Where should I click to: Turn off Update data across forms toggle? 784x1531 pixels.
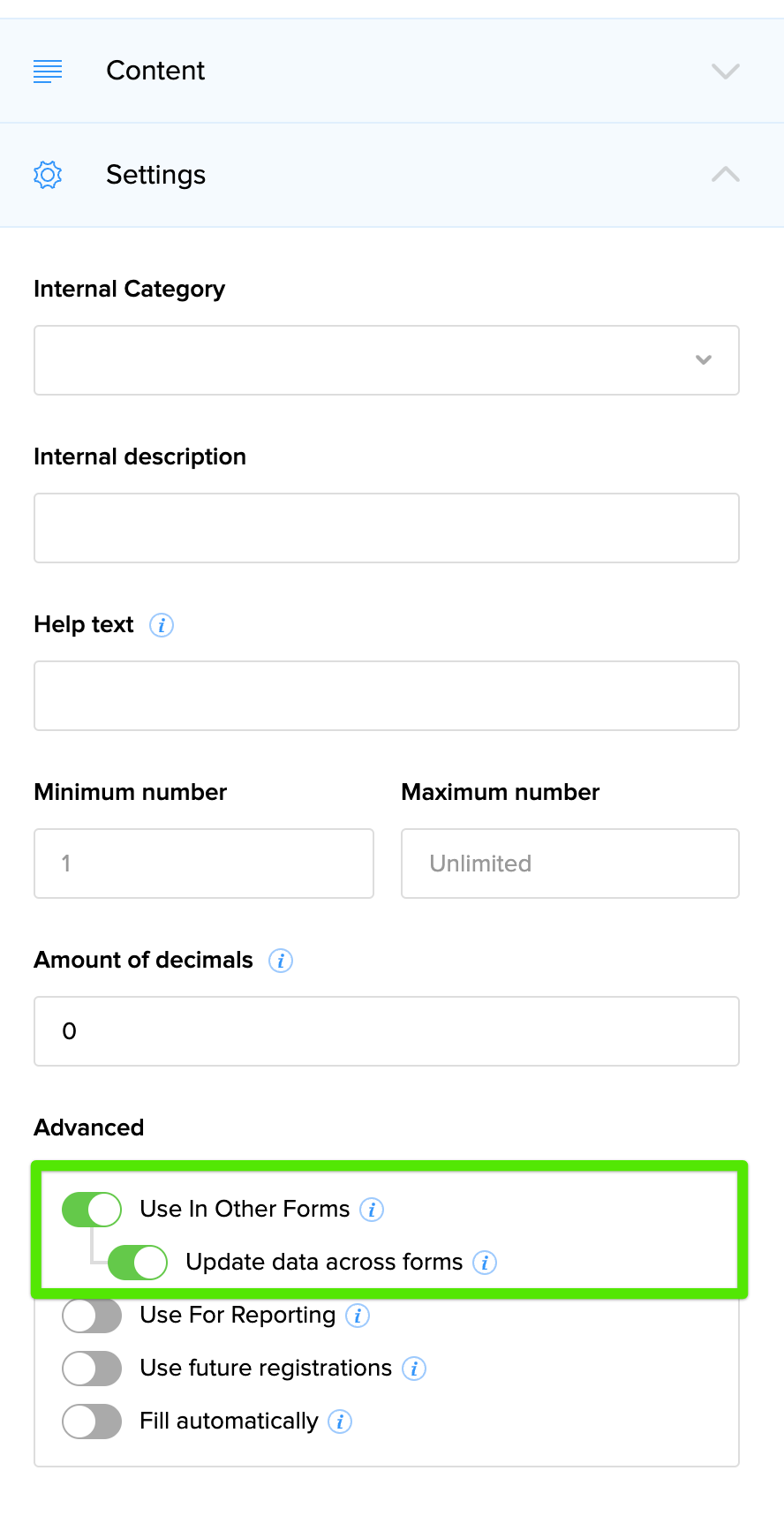[138, 1263]
